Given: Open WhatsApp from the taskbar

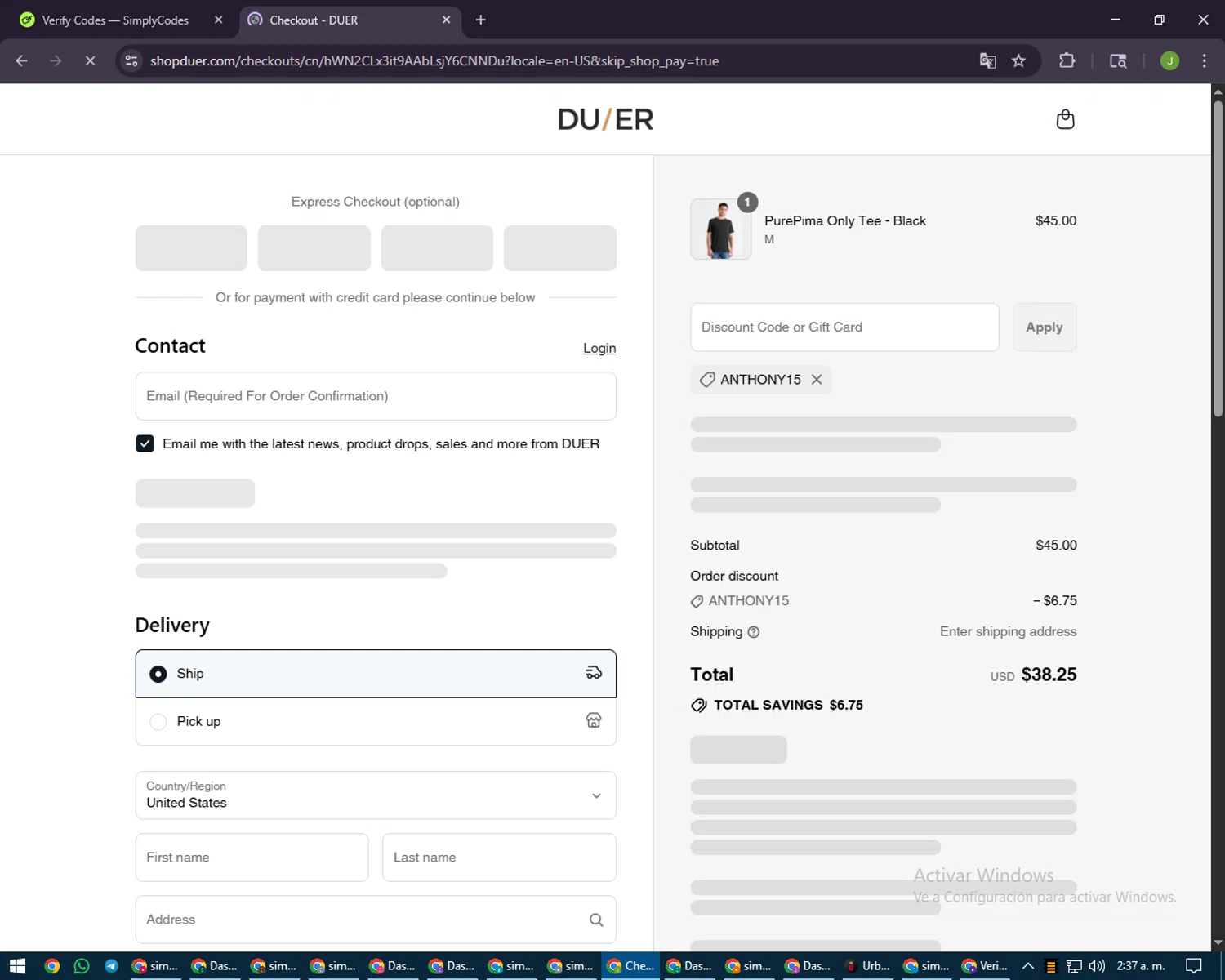Looking at the screenshot, I should (82, 966).
